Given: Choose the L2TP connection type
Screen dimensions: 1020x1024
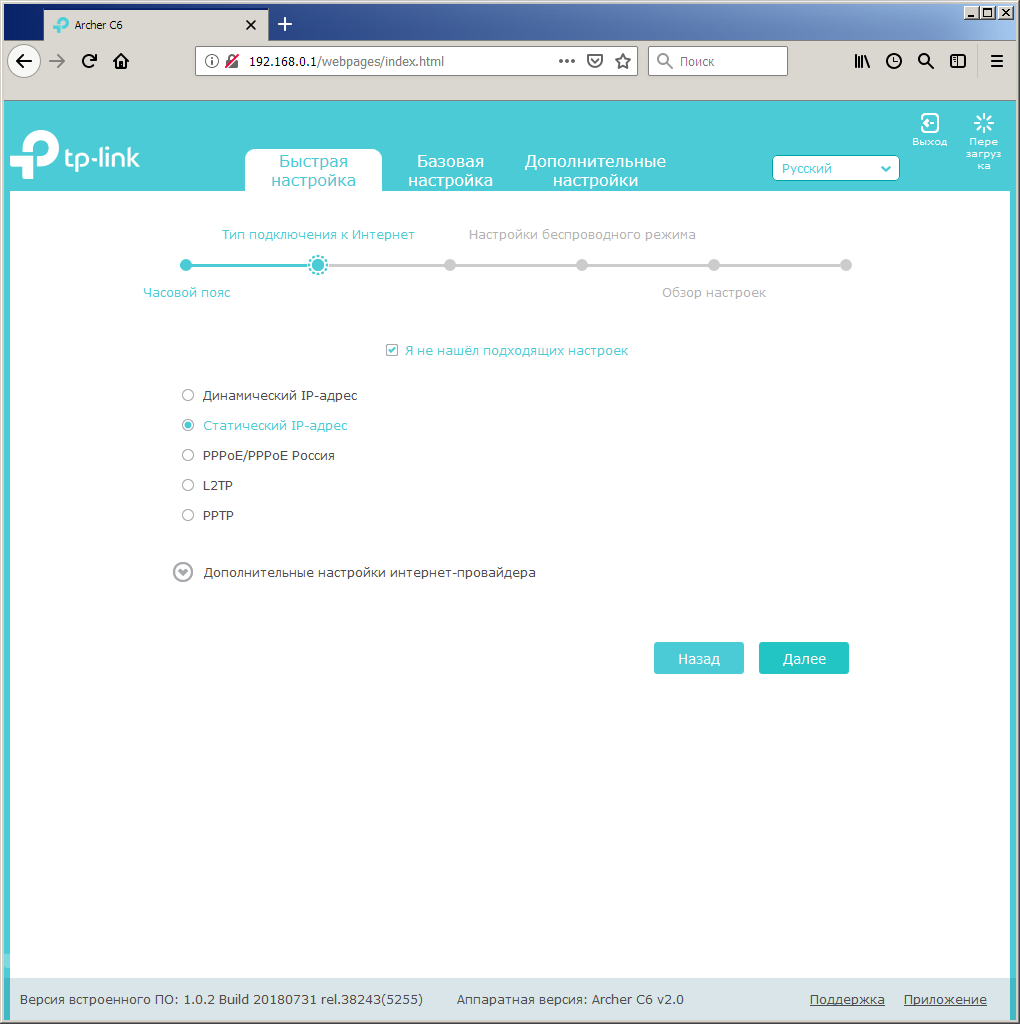Looking at the screenshot, I should pyautogui.click(x=188, y=485).
